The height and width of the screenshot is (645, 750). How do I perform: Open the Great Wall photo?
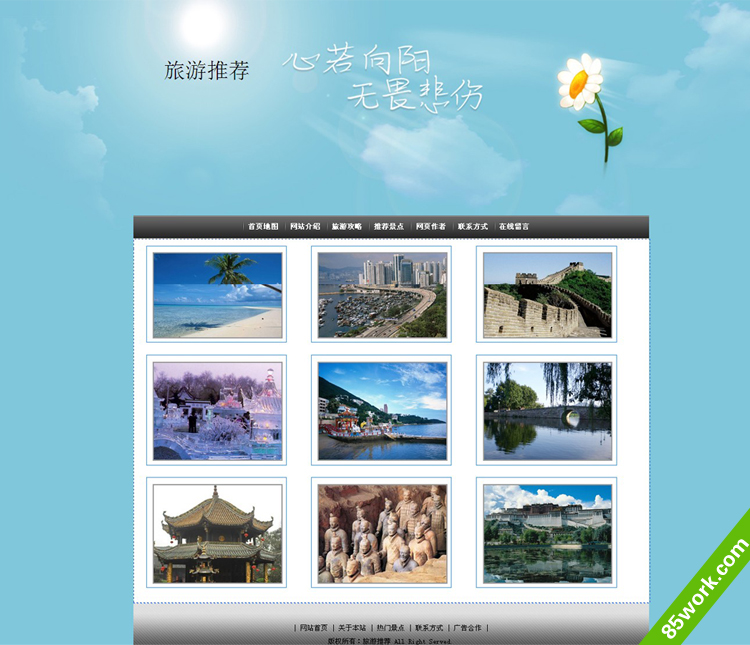[x=547, y=295]
